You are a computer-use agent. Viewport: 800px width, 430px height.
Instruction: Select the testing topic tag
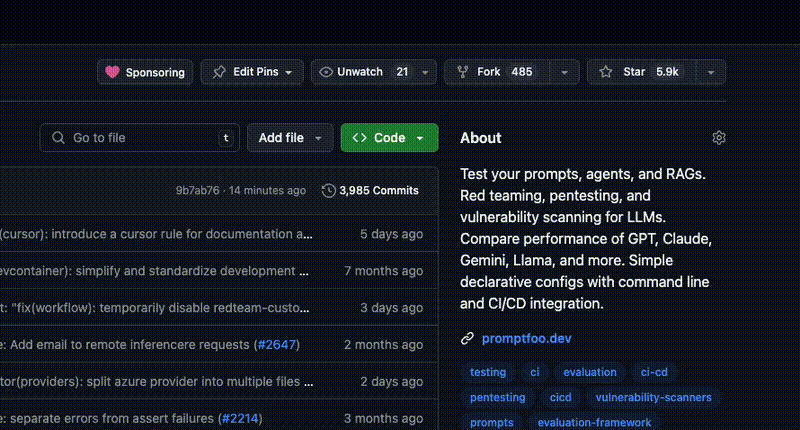point(488,372)
